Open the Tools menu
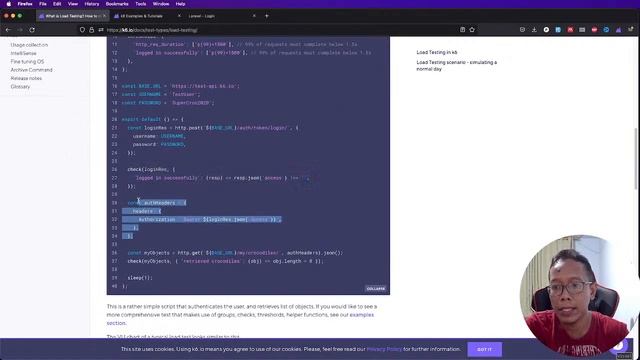Image resolution: width=640 pixels, height=360 pixels. click(141, 4)
